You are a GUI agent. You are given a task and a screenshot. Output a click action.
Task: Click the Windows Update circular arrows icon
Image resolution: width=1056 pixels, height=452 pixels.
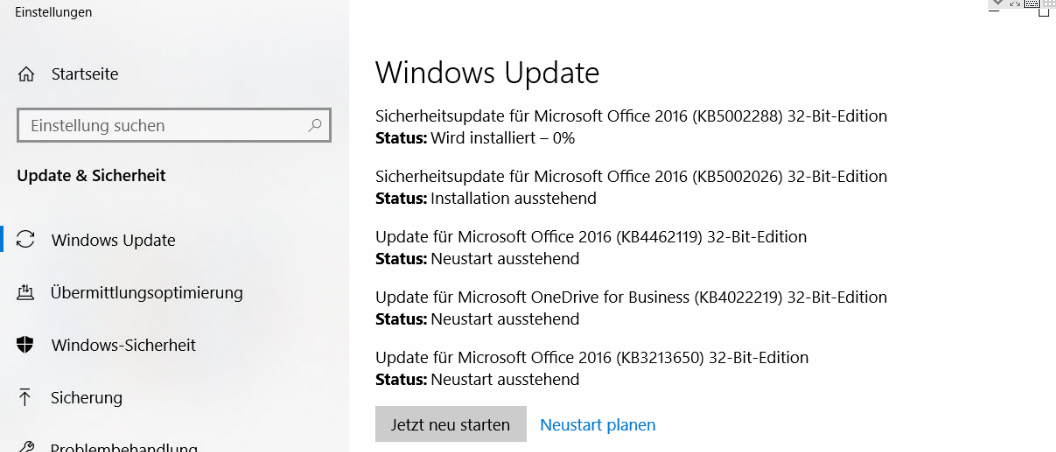coord(27,240)
